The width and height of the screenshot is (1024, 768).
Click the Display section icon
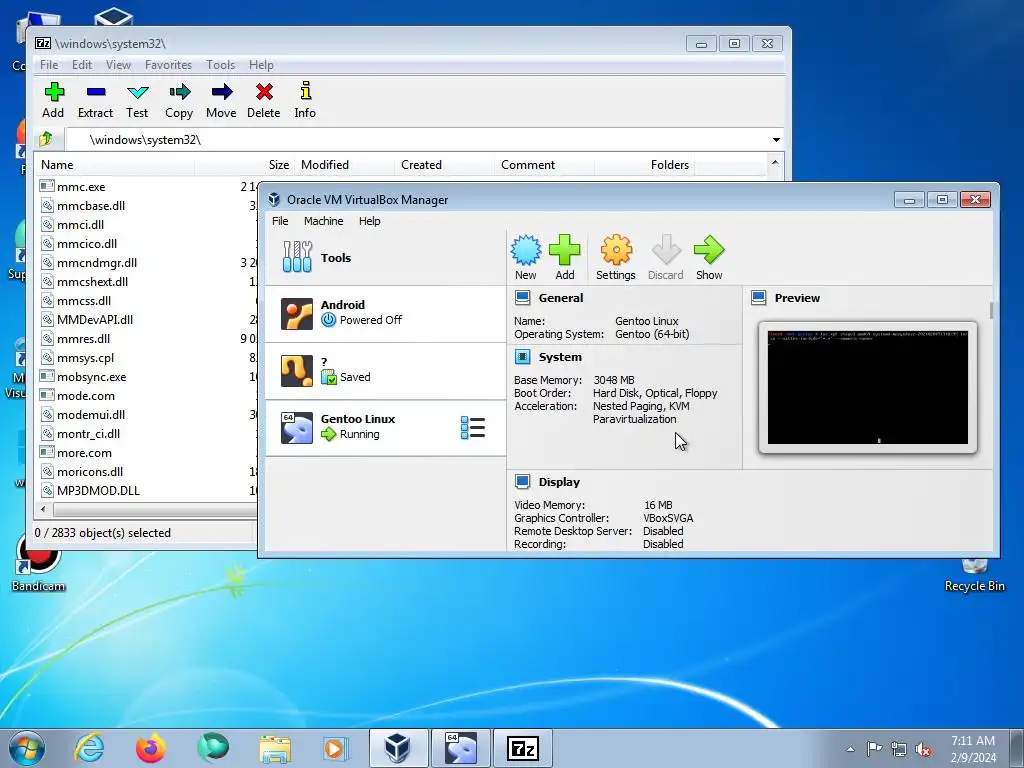(x=522, y=482)
